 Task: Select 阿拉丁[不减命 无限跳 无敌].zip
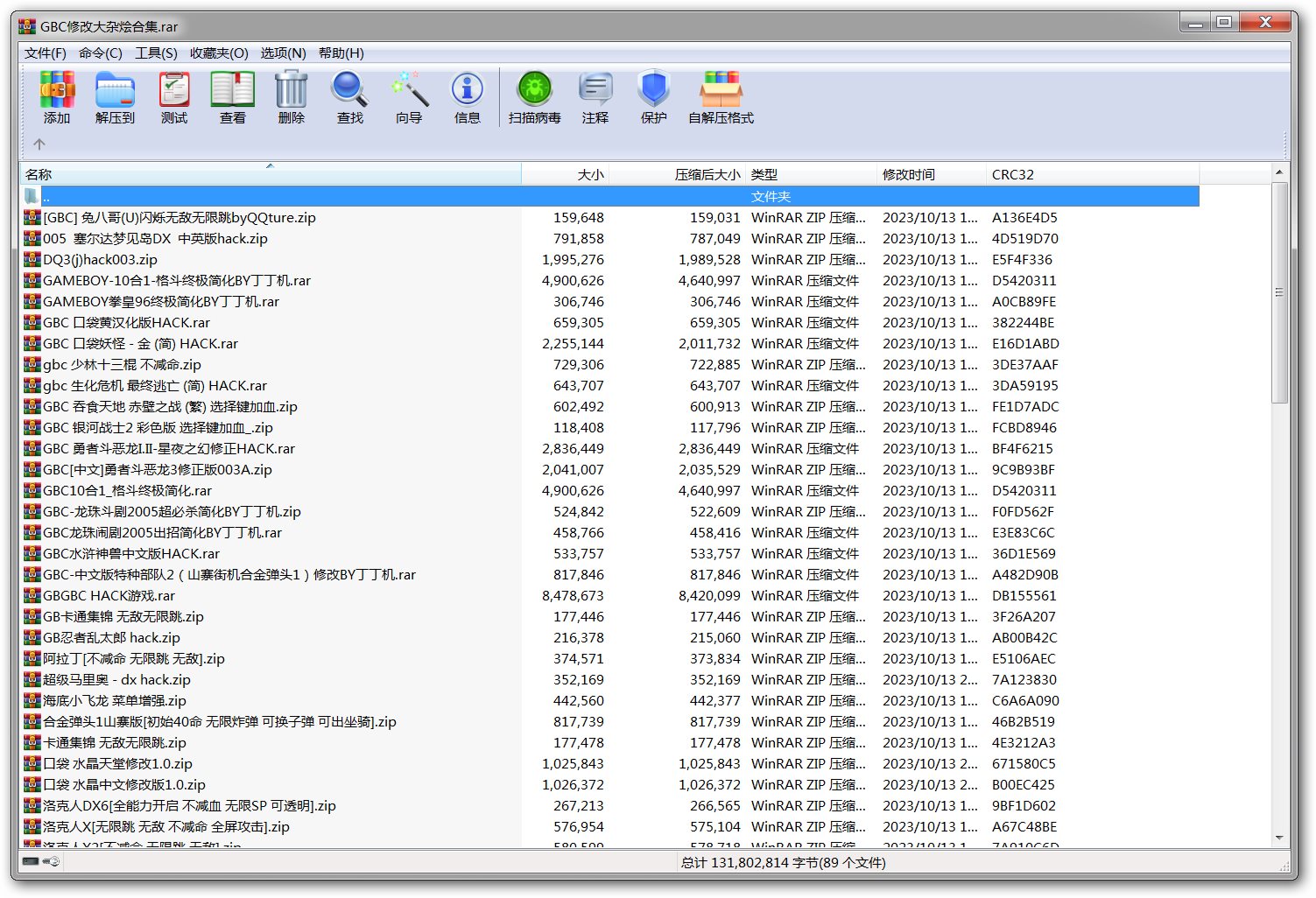[134, 658]
